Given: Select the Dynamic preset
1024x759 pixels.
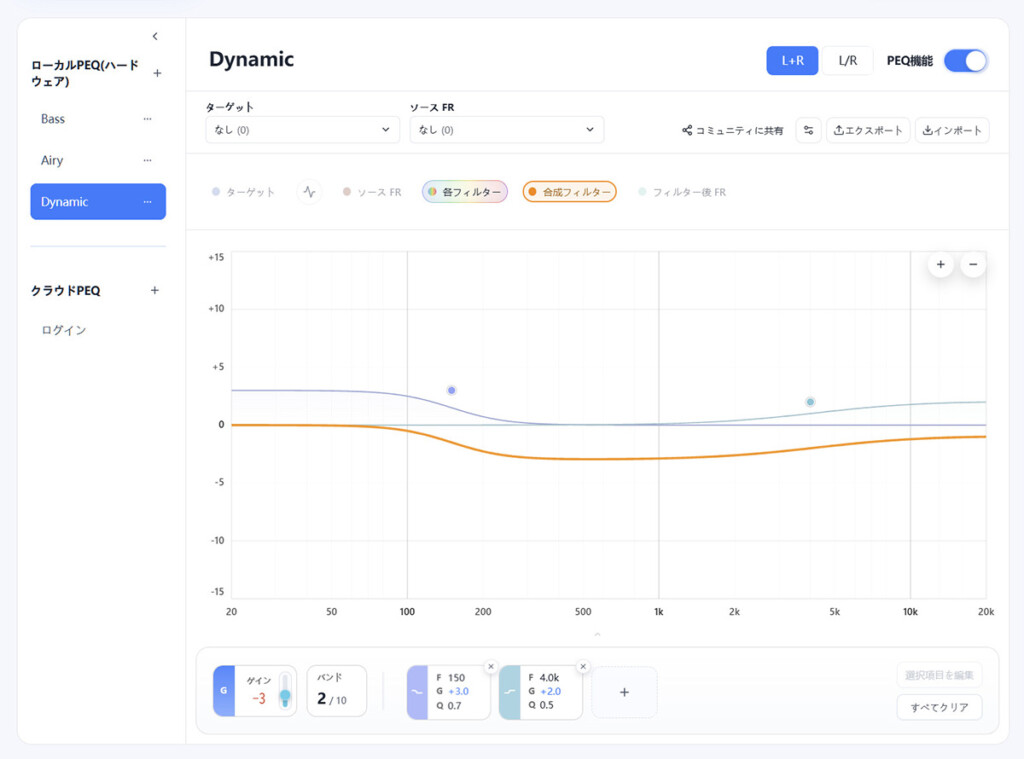Looking at the screenshot, I should click(98, 202).
